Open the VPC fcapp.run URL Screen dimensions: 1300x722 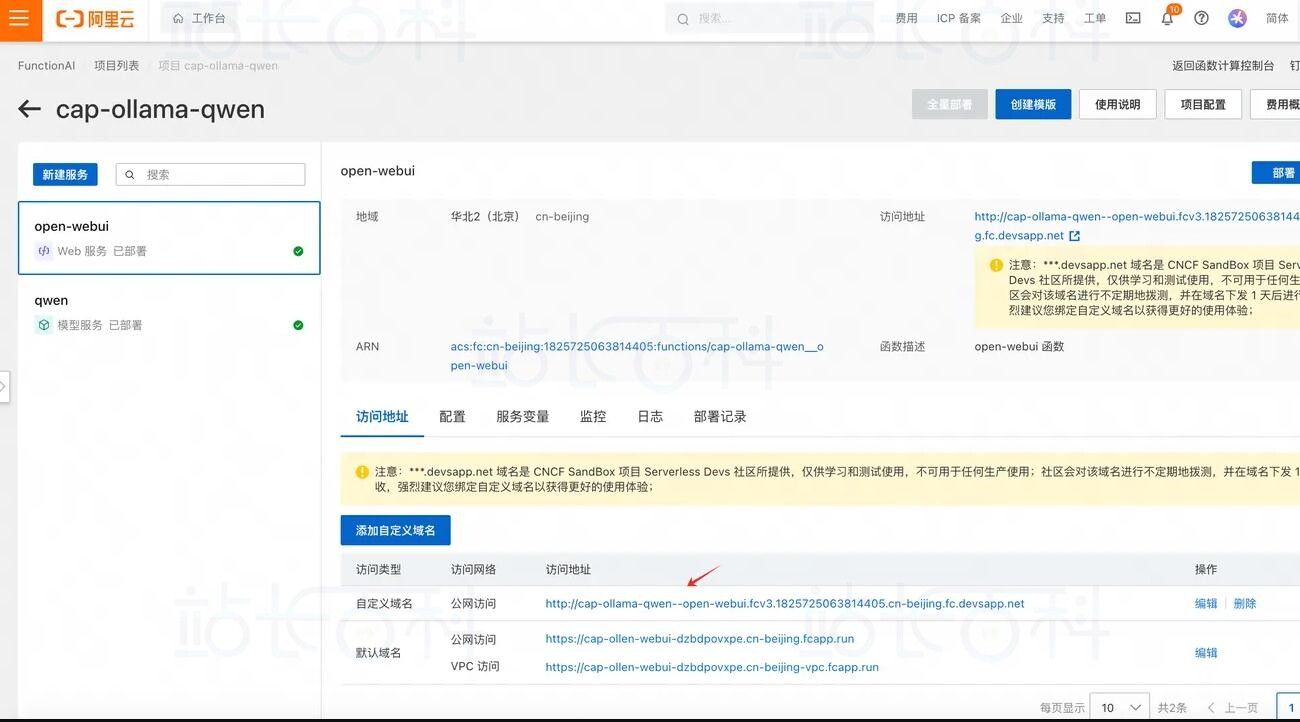[x=712, y=666]
